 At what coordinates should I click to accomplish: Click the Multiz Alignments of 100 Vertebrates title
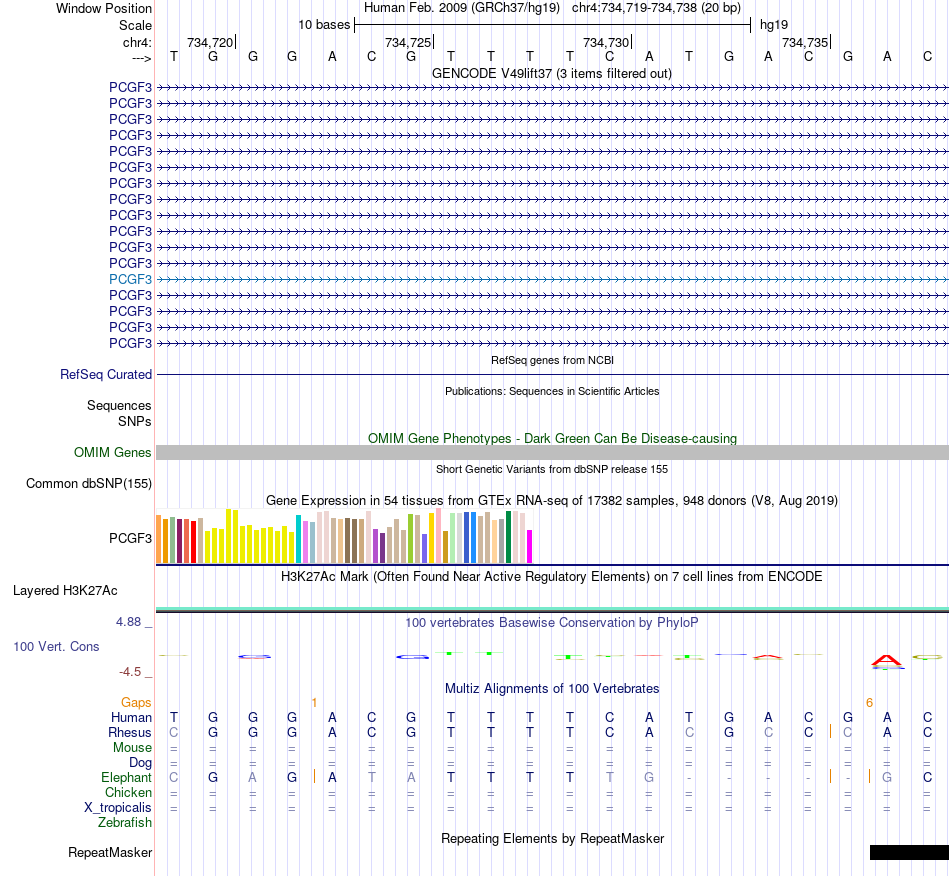(x=552, y=688)
